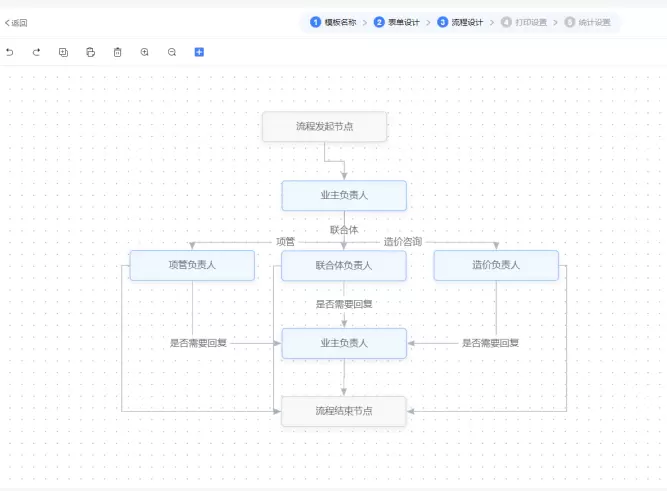Image resolution: width=667 pixels, height=491 pixels.
Task: Click the redo icon in toolbar
Action: coord(37,52)
